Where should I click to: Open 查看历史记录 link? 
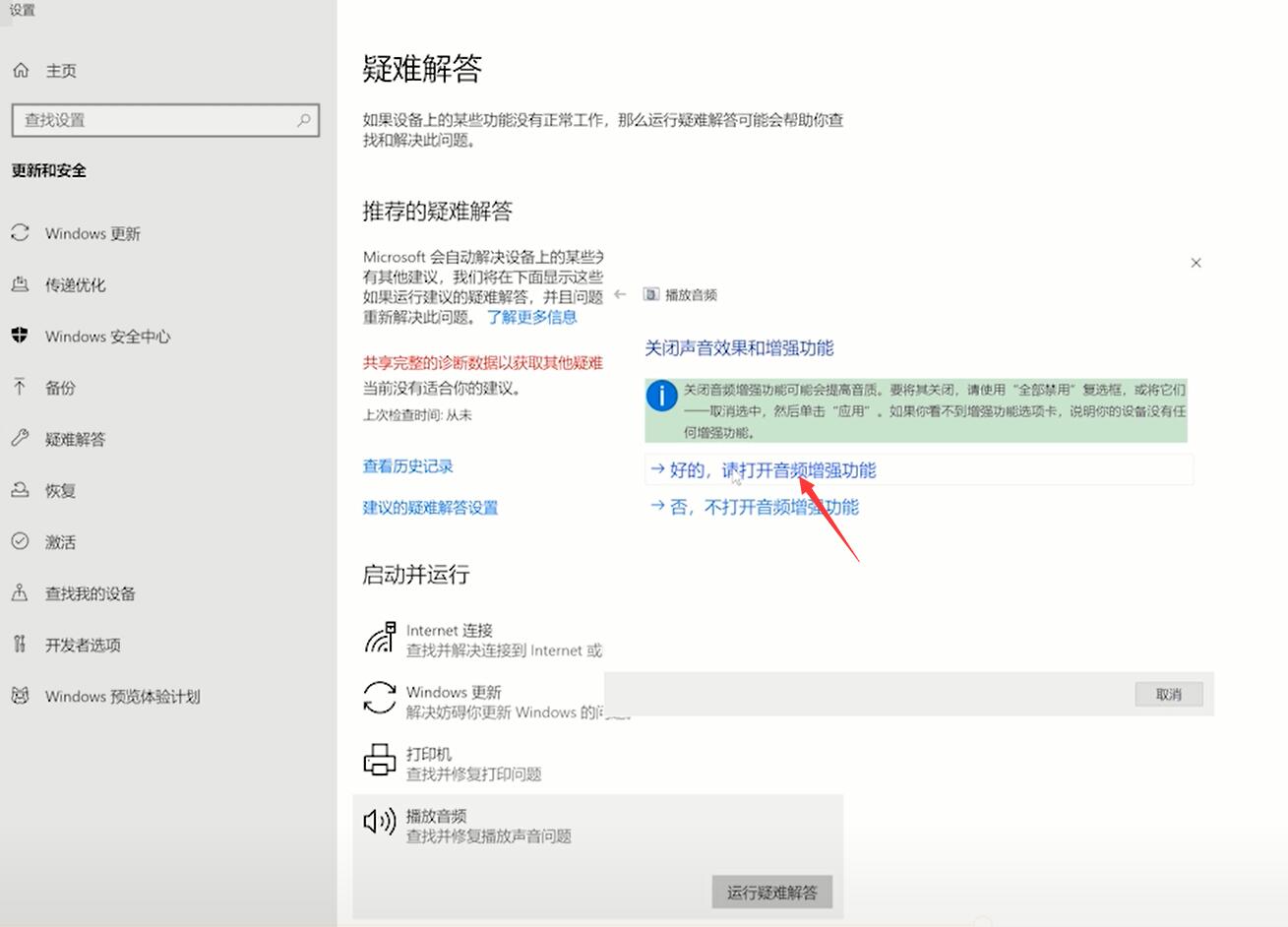point(408,465)
